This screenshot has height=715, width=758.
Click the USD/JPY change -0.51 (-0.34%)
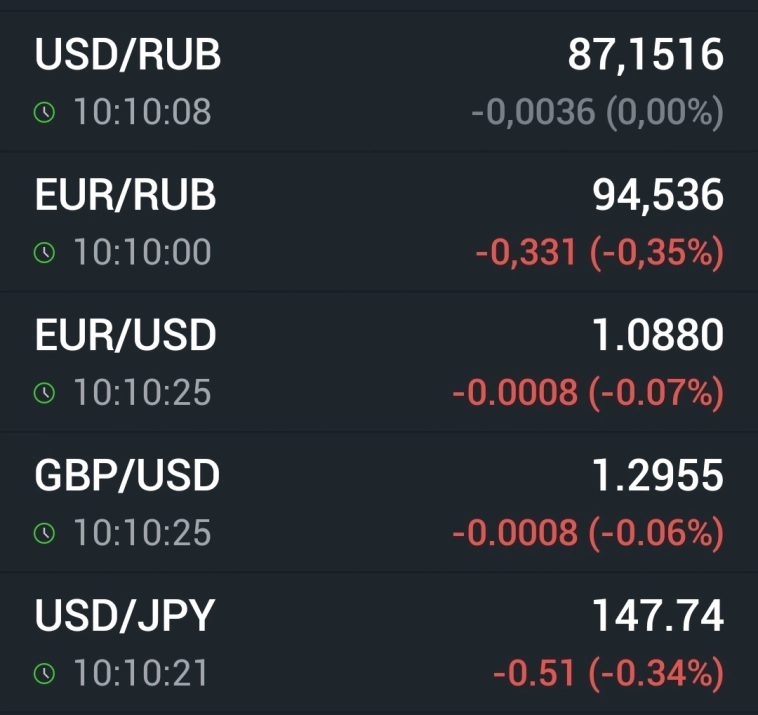tap(608, 674)
